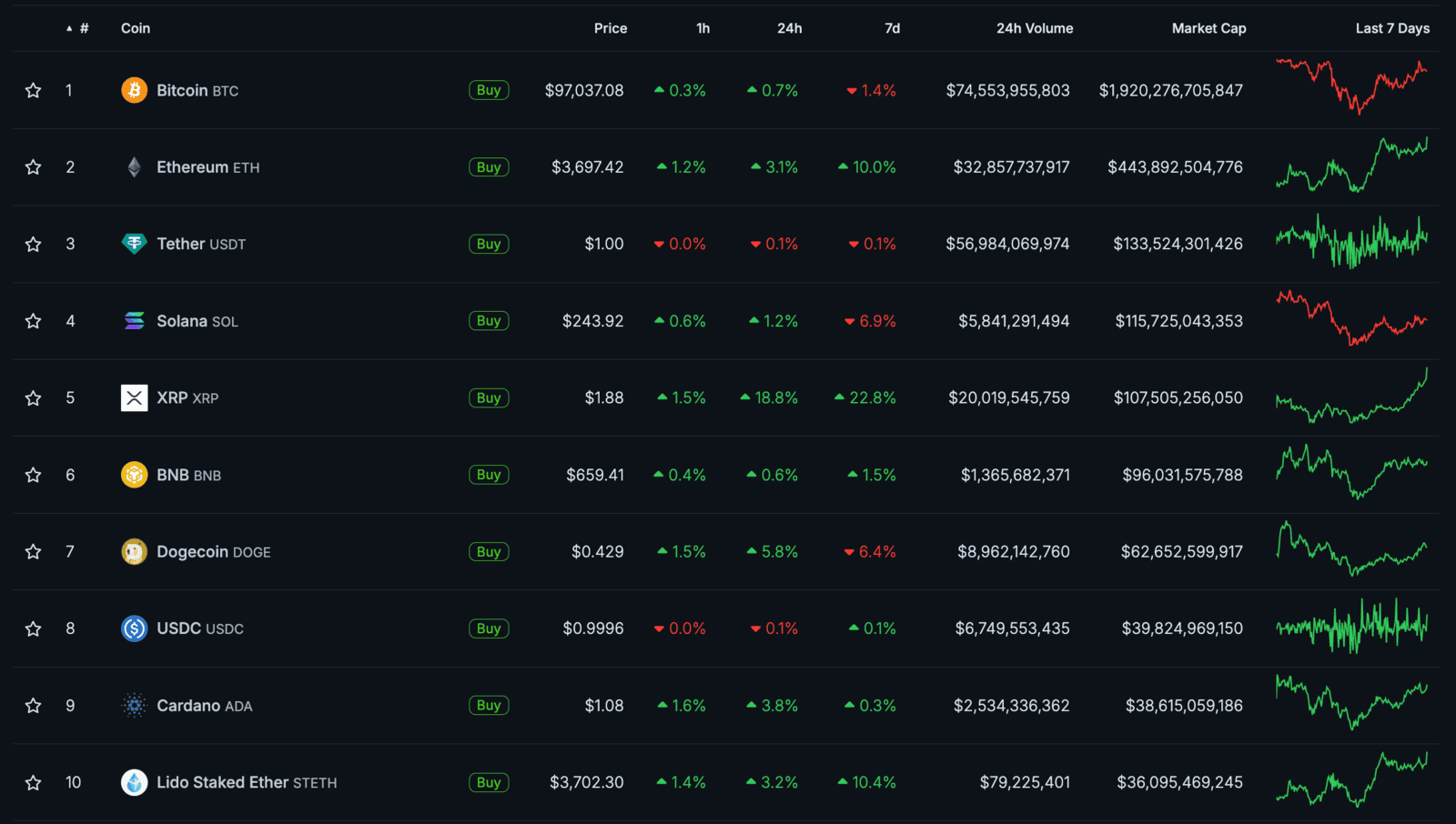Screen dimensions: 1456x824
Task: Open the Solana SOL coin page
Action: (x=197, y=321)
